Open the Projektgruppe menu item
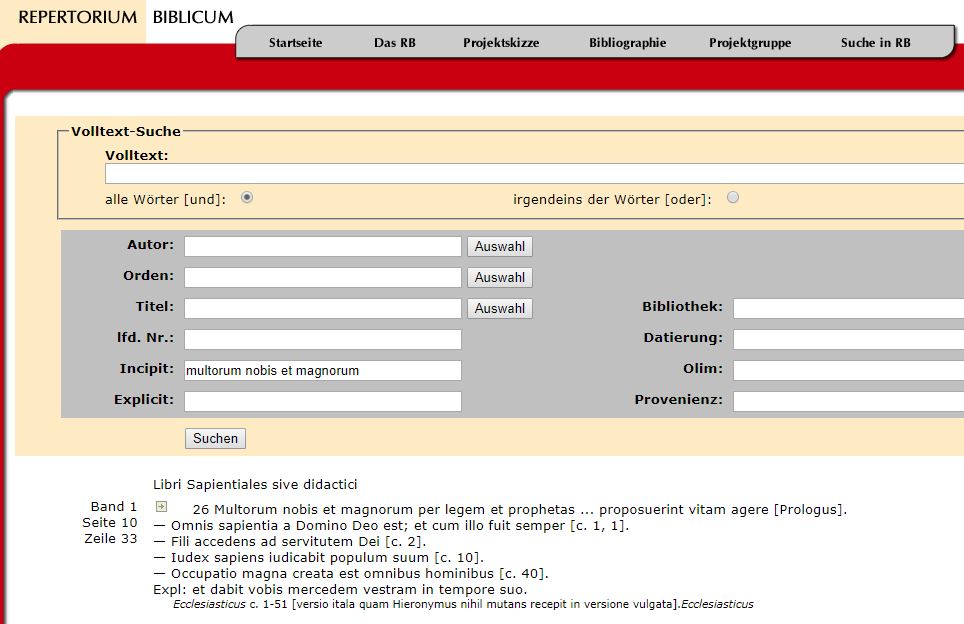This screenshot has width=964, height=624. [x=750, y=43]
